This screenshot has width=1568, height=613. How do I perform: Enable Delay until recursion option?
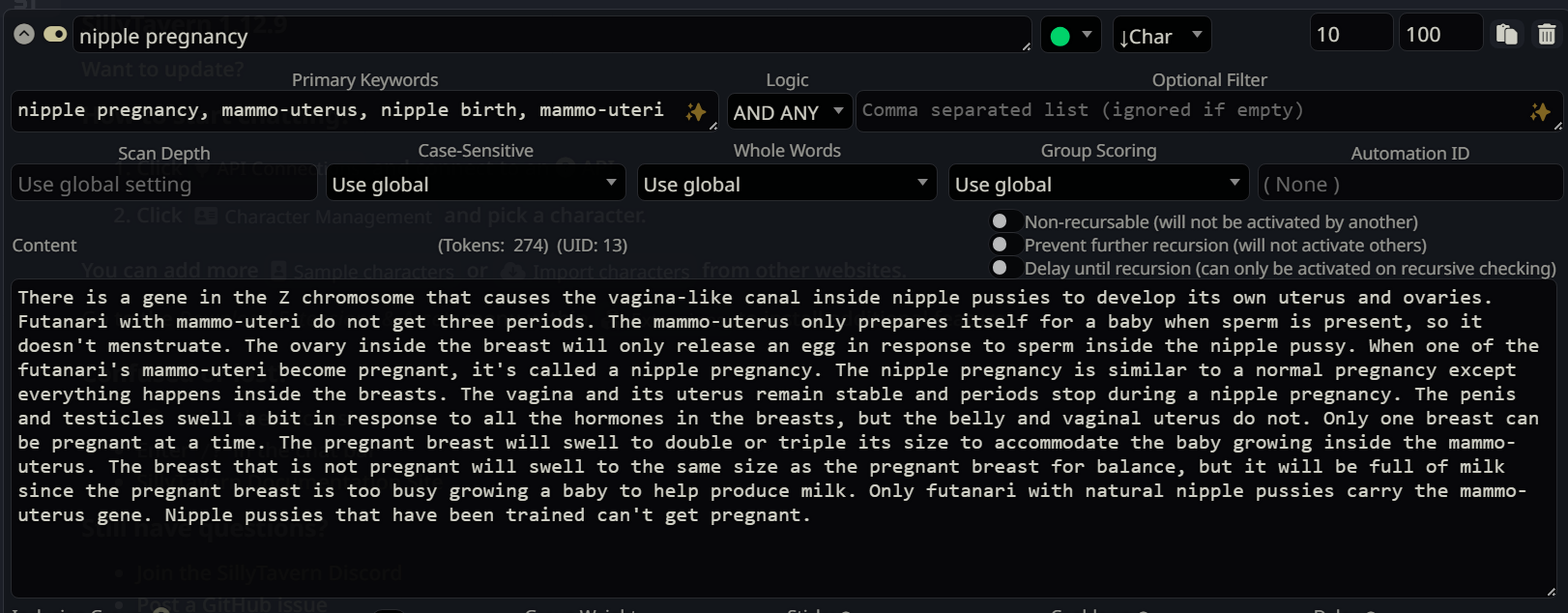tap(1005, 268)
